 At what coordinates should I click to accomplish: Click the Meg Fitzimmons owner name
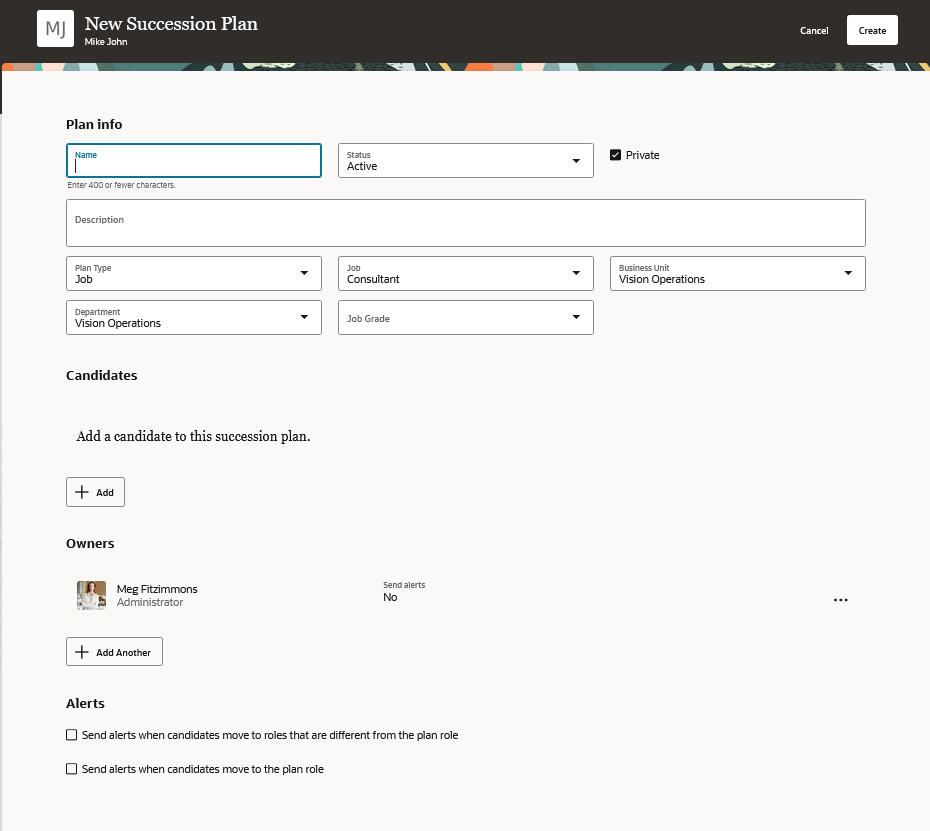pyautogui.click(x=157, y=589)
